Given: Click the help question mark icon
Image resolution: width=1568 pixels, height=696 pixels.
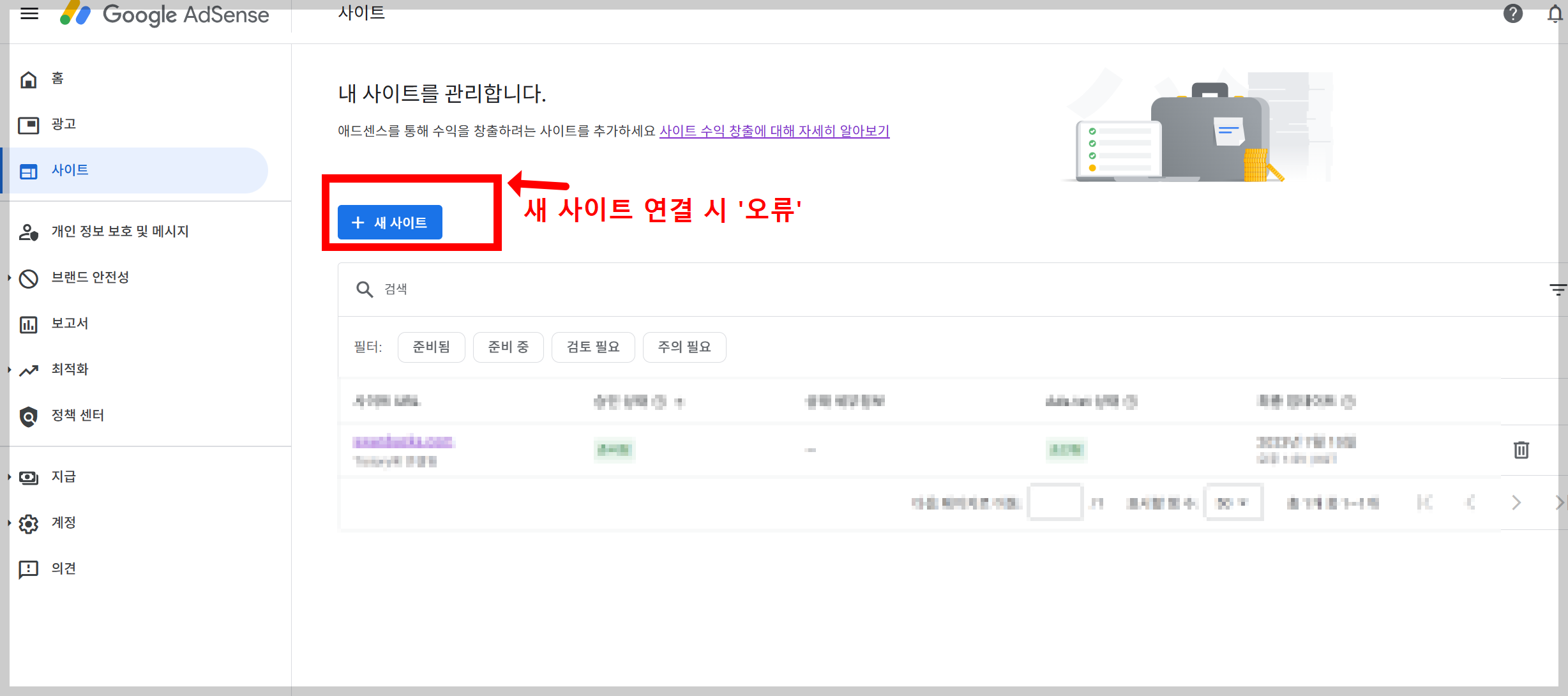Looking at the screenshot, I should (x=1512, y=13).
